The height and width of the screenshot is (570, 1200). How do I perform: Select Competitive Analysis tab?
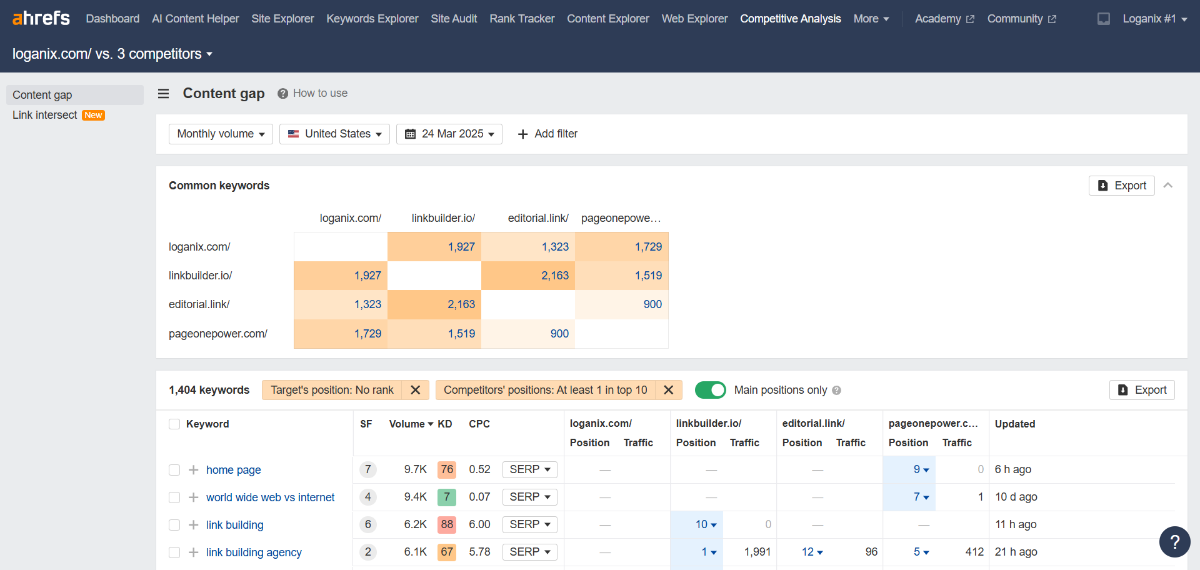(791, 19)
